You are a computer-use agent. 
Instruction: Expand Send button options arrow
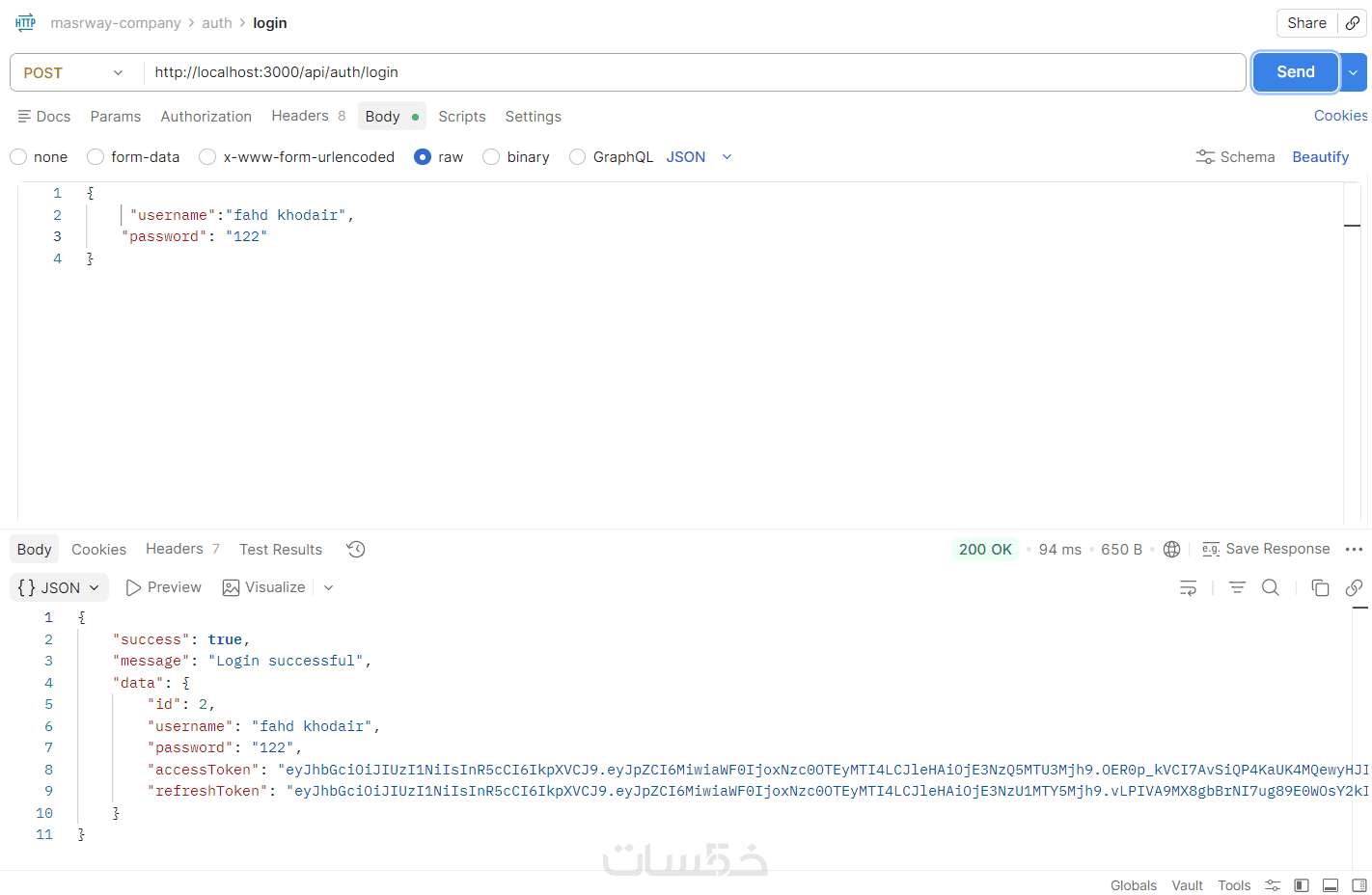pos(1354,72)
